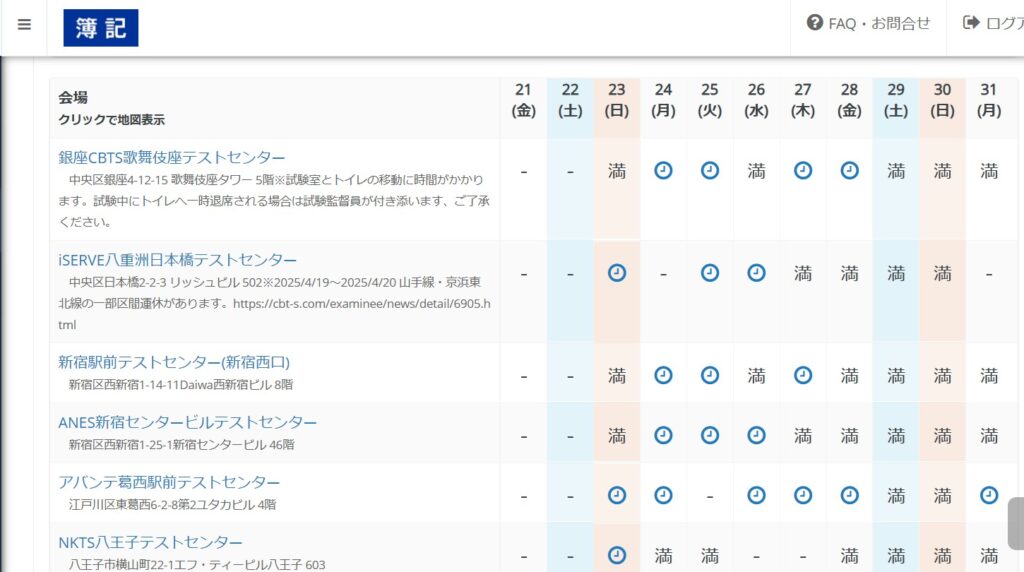
Task: Select 26(水) clock slot for iSERVE八重洲日本橋
Action: pyautogui.click(x=756, y=273)
